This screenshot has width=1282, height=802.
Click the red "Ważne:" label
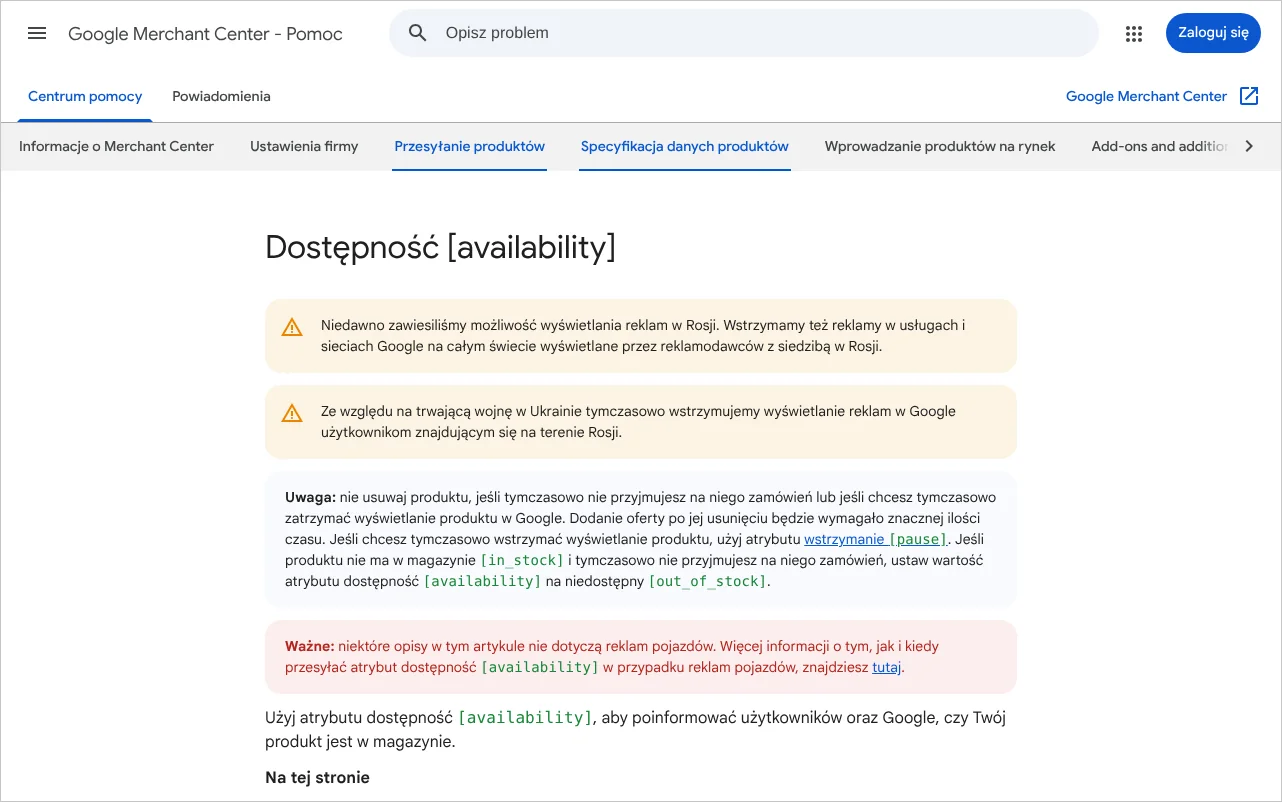coord(309,646)
